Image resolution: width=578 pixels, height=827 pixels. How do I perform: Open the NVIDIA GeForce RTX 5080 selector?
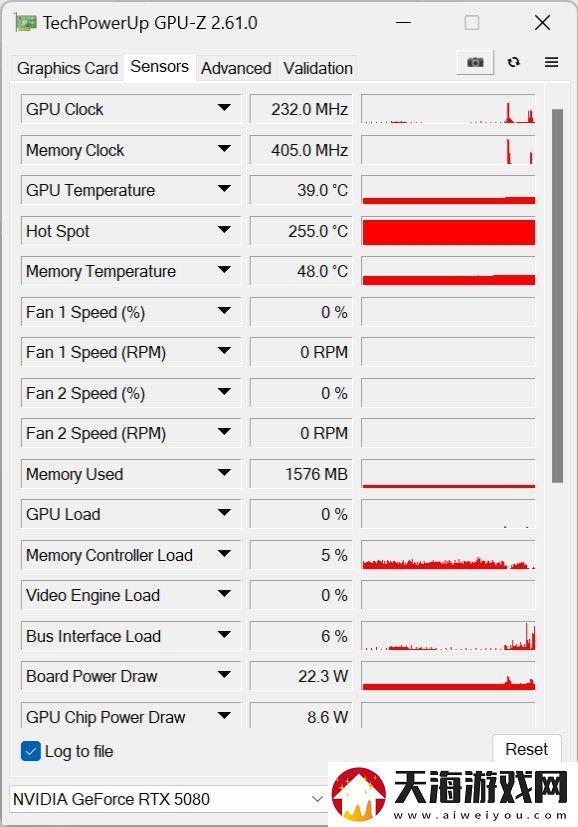coord(168,799)
